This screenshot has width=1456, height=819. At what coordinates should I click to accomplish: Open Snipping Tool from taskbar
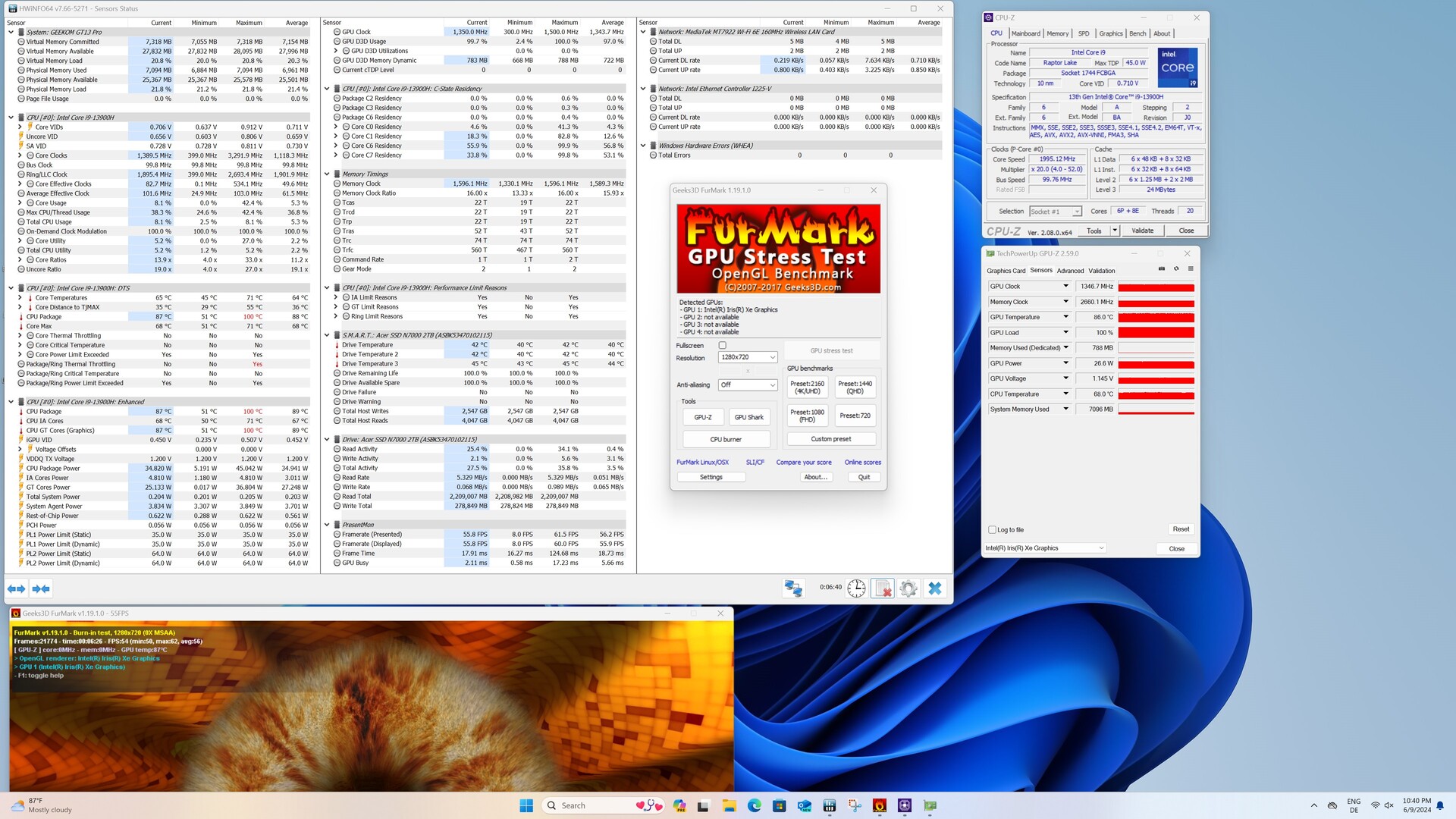point(855,805)
